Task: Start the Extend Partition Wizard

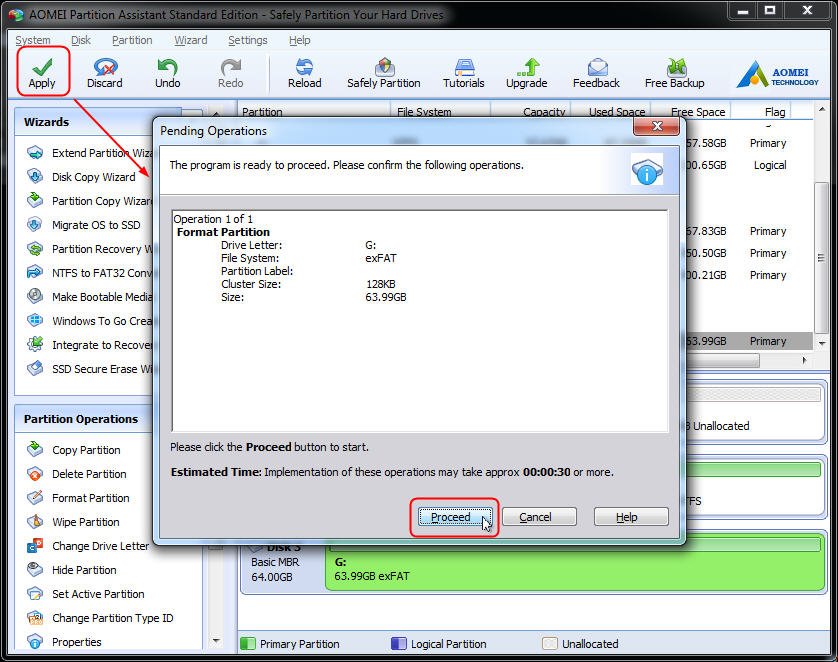Action: [90, 153]
